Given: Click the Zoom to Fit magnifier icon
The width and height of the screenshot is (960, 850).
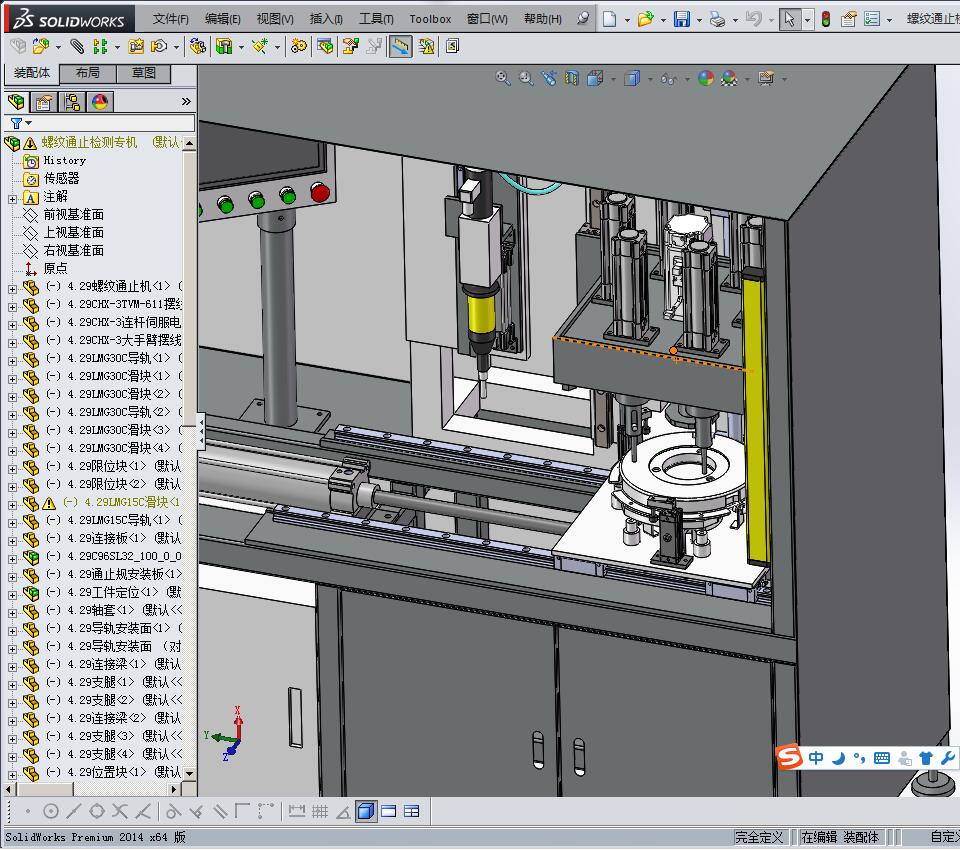Looking at the screenshot, I should pyautogui.click(x=503, y=78).
